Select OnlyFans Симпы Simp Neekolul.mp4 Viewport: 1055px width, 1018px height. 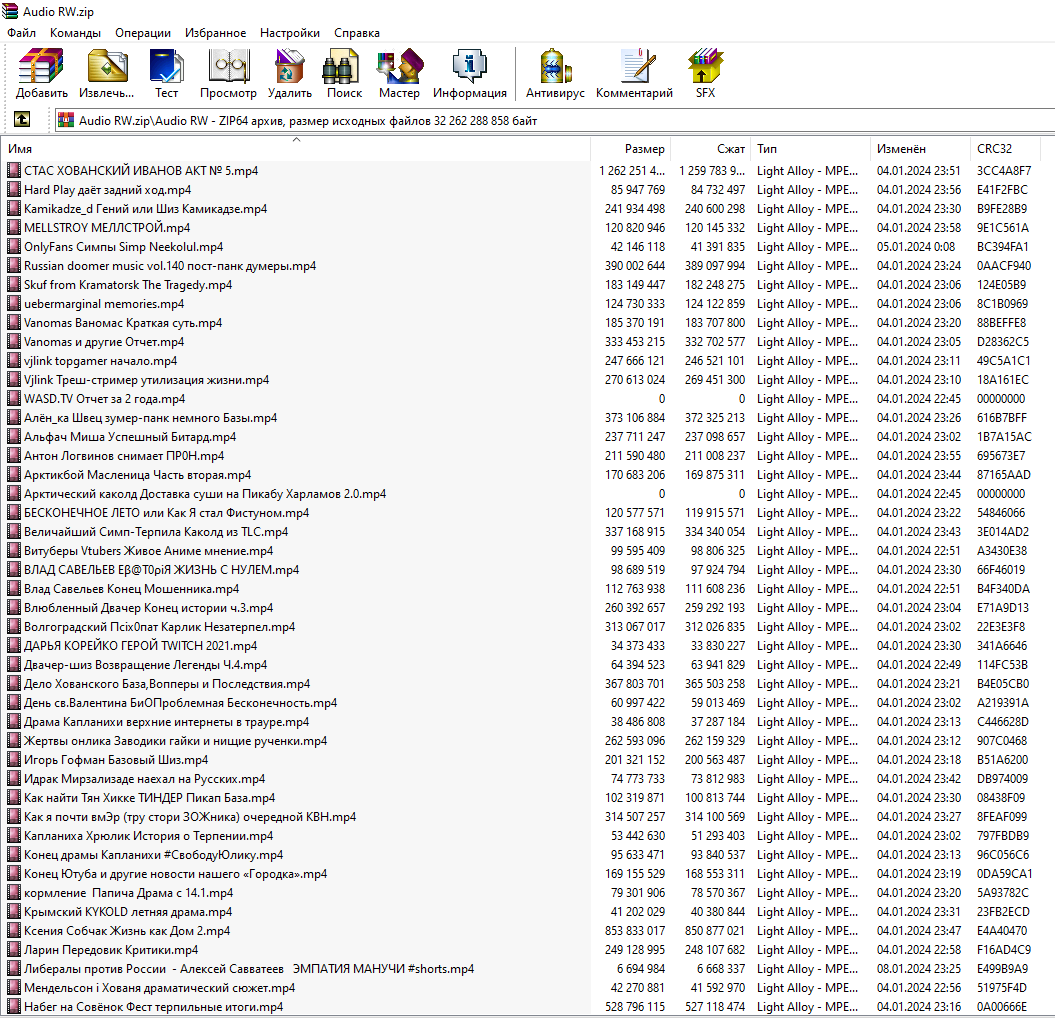click(x=123, y=247)
